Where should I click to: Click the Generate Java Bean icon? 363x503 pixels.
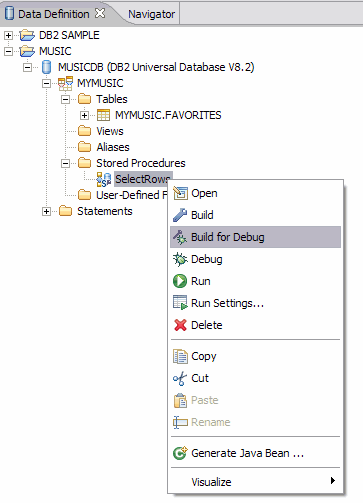pos(180,453)
